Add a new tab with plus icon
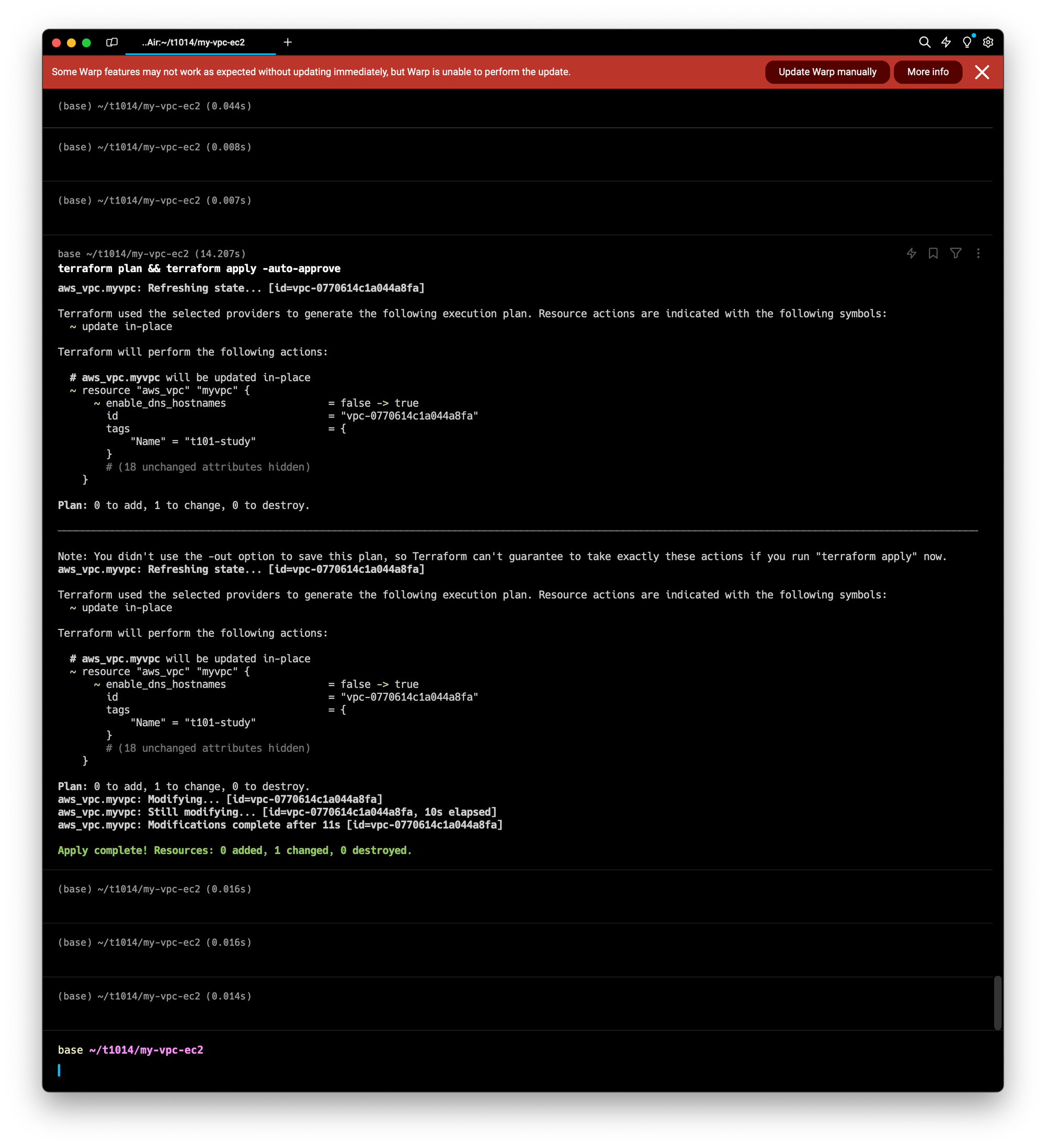The image size is (1046, 1148). pos(288,42)
